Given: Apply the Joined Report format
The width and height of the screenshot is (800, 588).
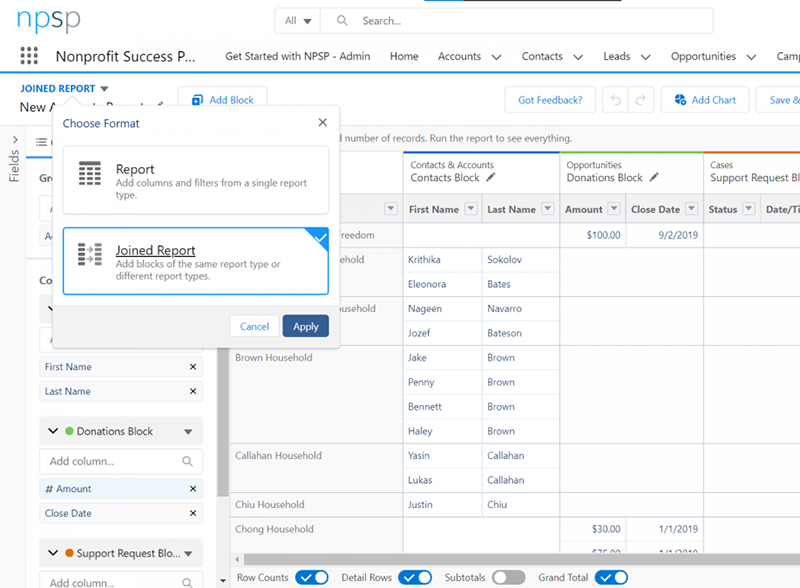Looking at the screenshot, I should click(304, 326).
